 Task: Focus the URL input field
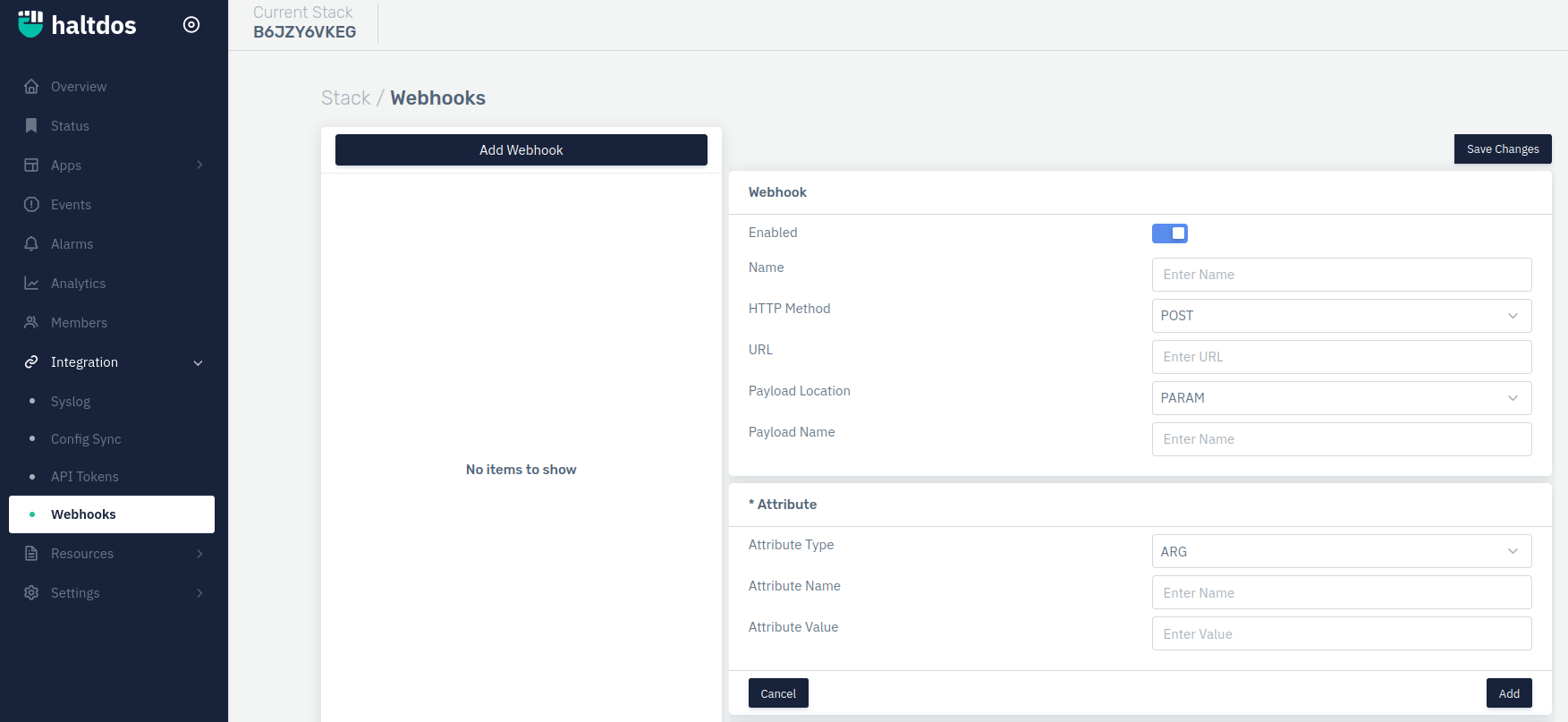[x=1342, y=357]
